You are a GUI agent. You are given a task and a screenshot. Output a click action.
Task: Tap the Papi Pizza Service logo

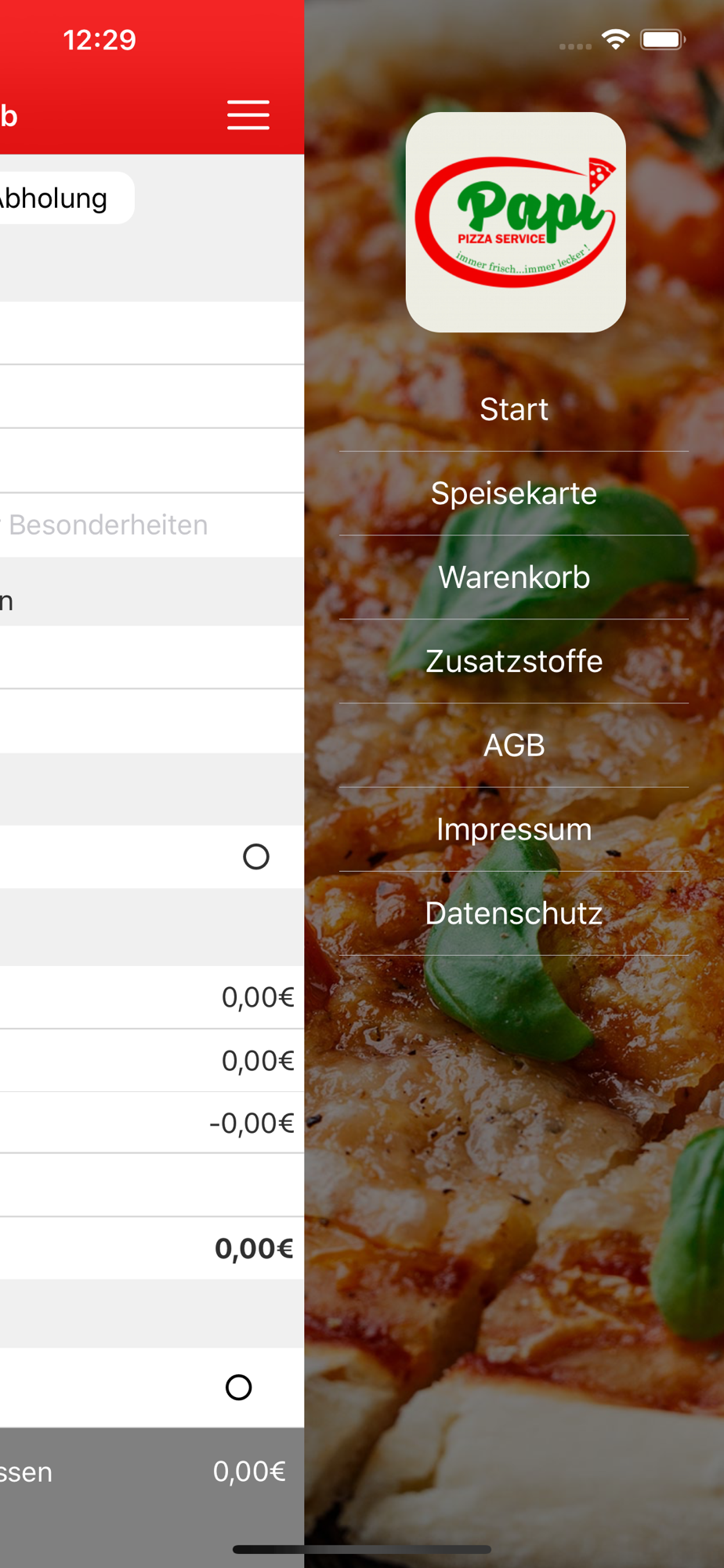(516, 223)
